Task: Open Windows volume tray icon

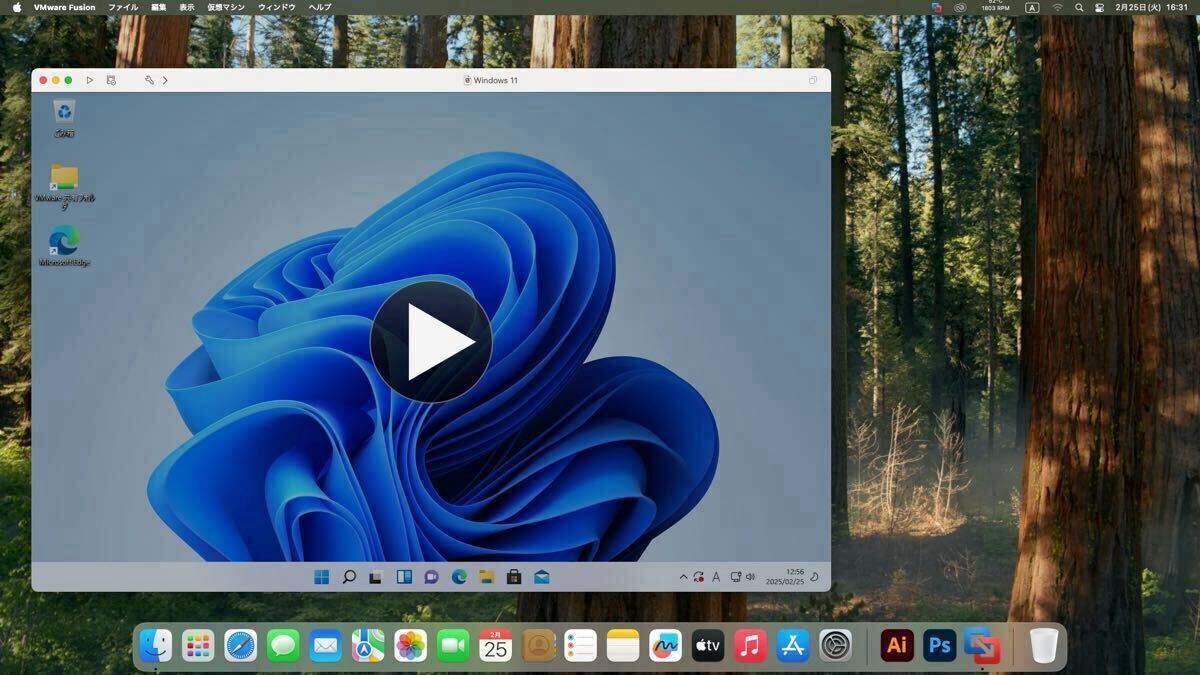Action: click(750, 577)
